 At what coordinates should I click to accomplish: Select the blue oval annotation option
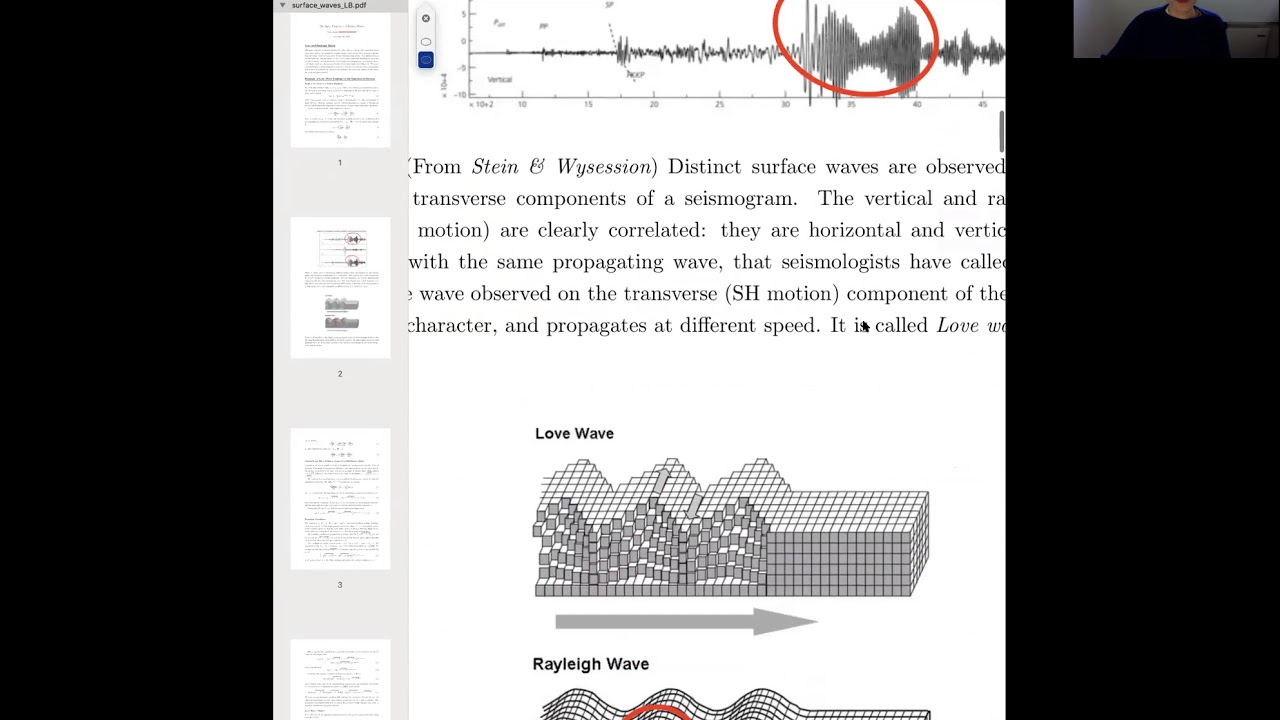click(x=426, y=60)
